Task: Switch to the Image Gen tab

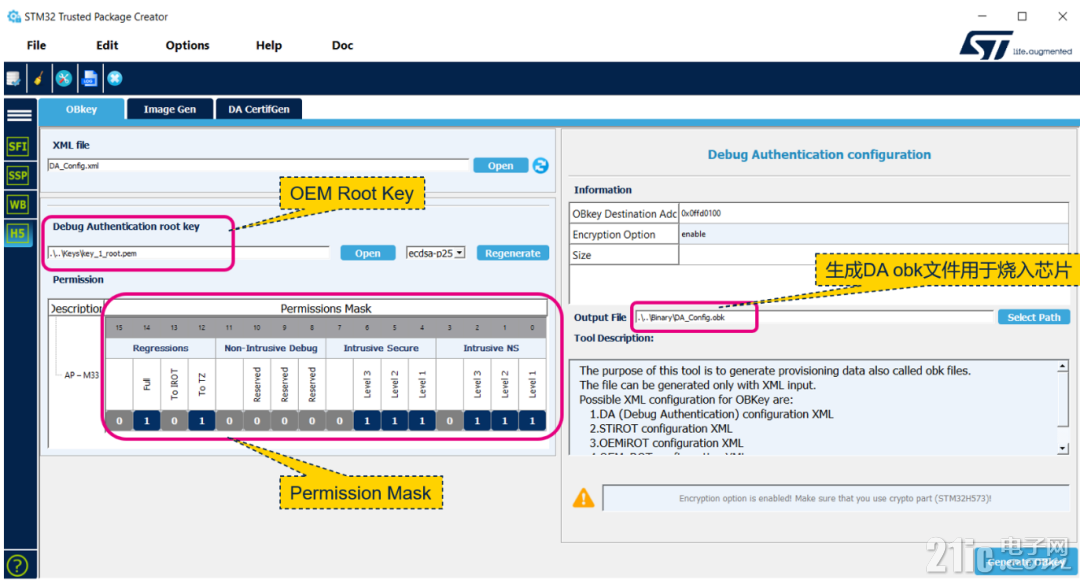Action: pos(169,110)
